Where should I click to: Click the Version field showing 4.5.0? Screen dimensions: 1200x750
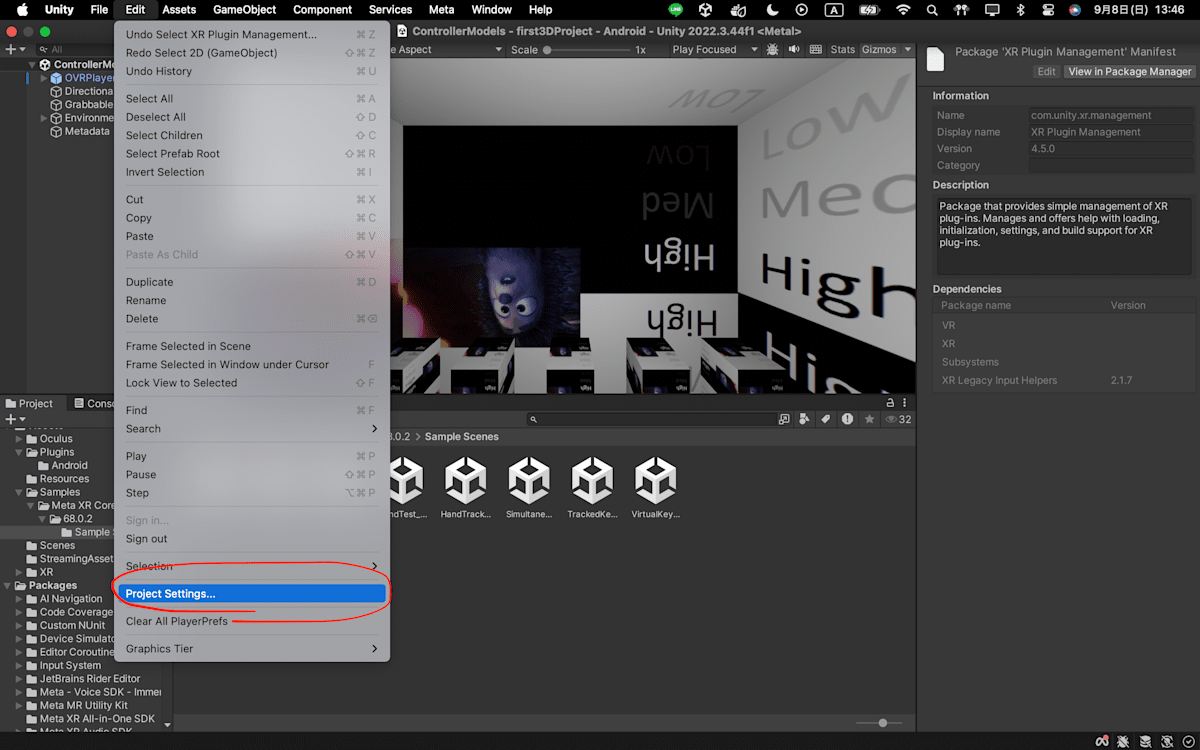coord(1112,149)
